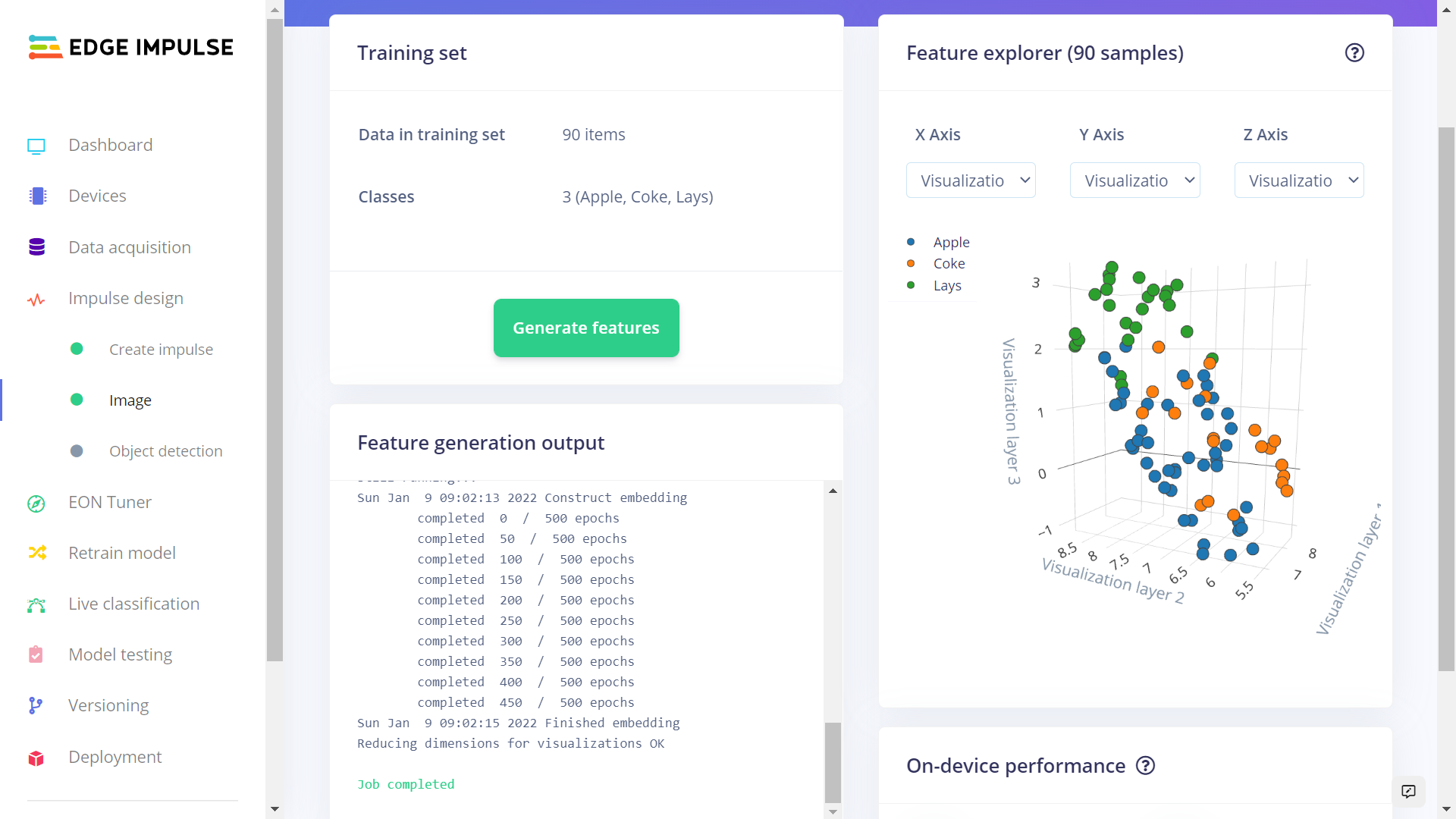Open the On-device performance help icon

pyautogui.click(x=1145, y=766)
